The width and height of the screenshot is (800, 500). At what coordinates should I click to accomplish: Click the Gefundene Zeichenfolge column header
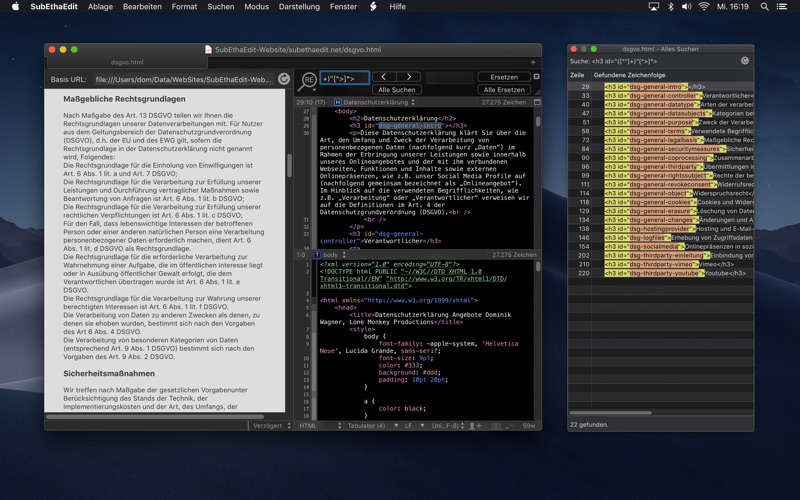coord(672,75)
